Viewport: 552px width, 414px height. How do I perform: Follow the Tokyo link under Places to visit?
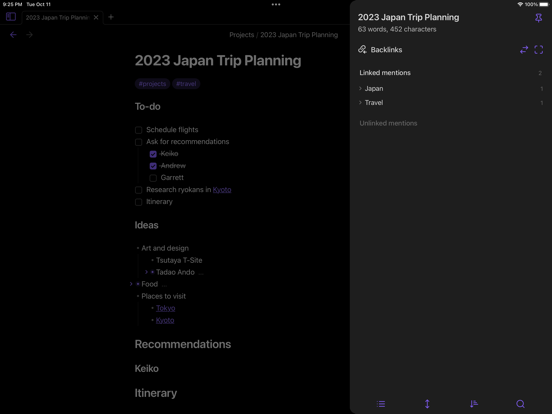pyautogui.click(x=165, y=308)
